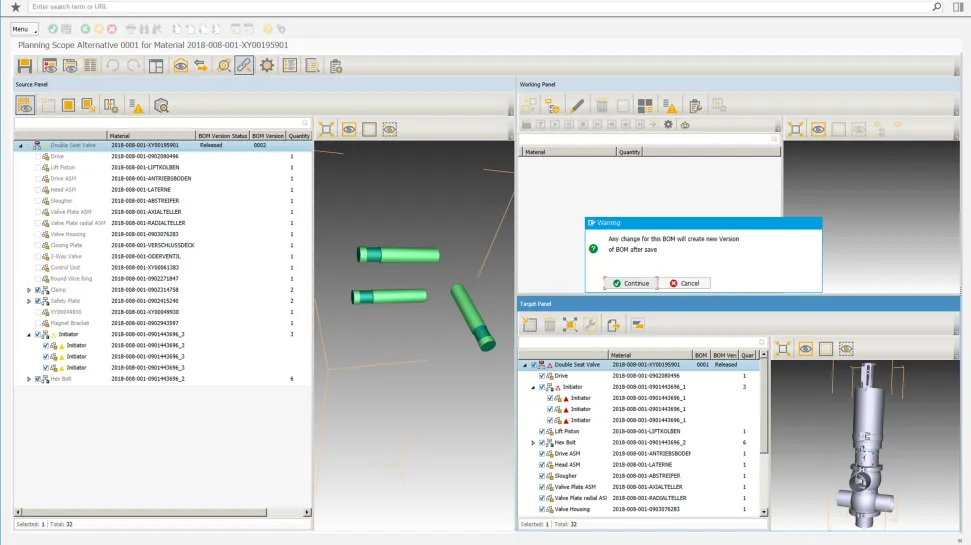Uncheck the Lift Piston checkbox in Target Panel

pyautogui.click(x=543, y=431)
